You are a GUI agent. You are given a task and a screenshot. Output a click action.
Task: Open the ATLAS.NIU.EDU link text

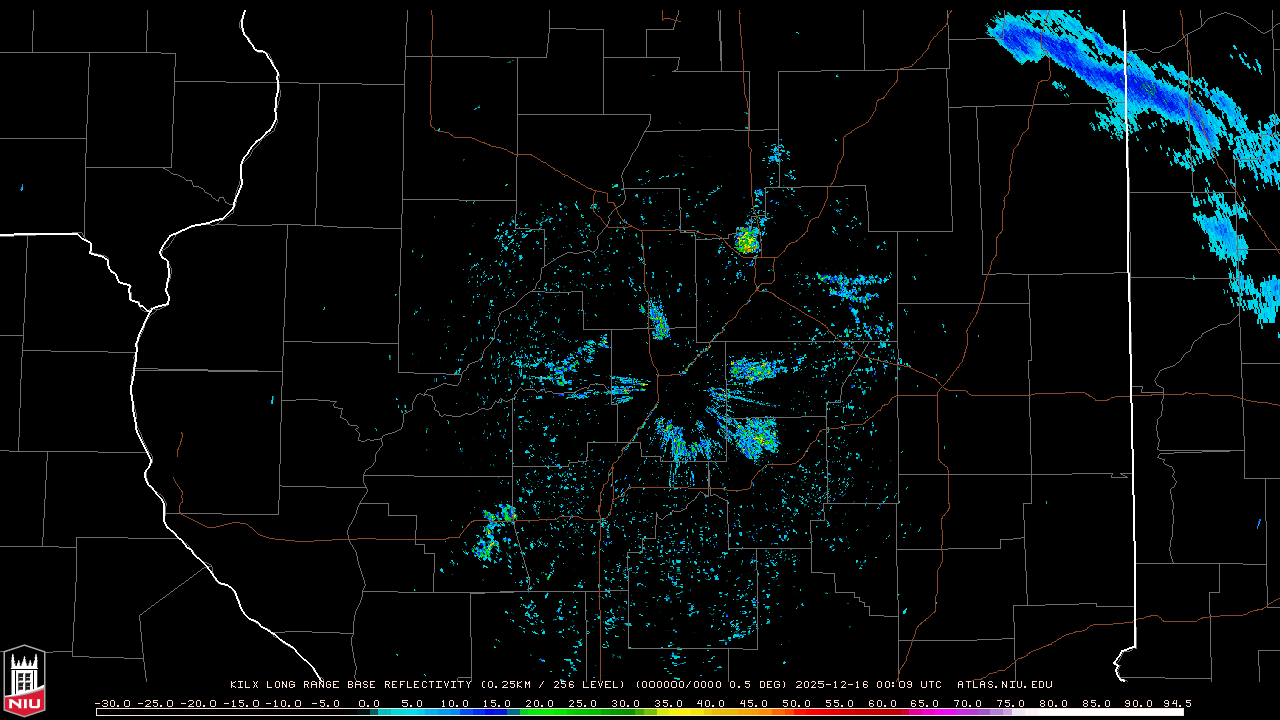[x=1004, y=685]
